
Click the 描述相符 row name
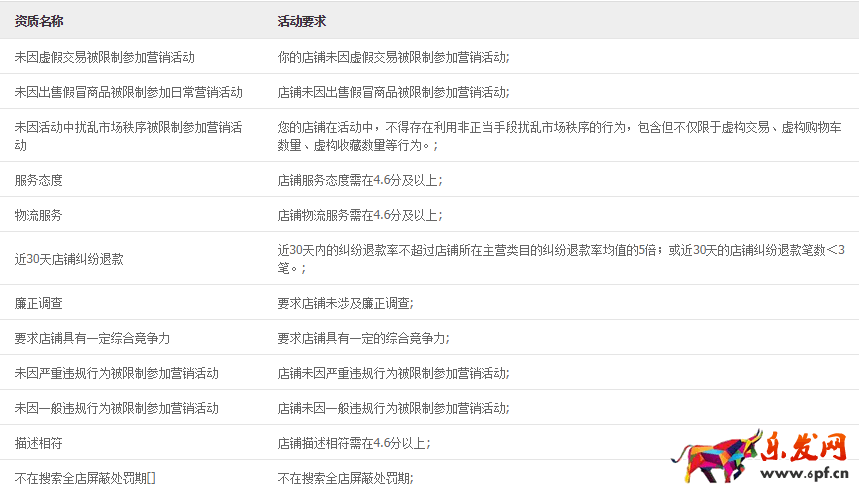click(39, 443)
